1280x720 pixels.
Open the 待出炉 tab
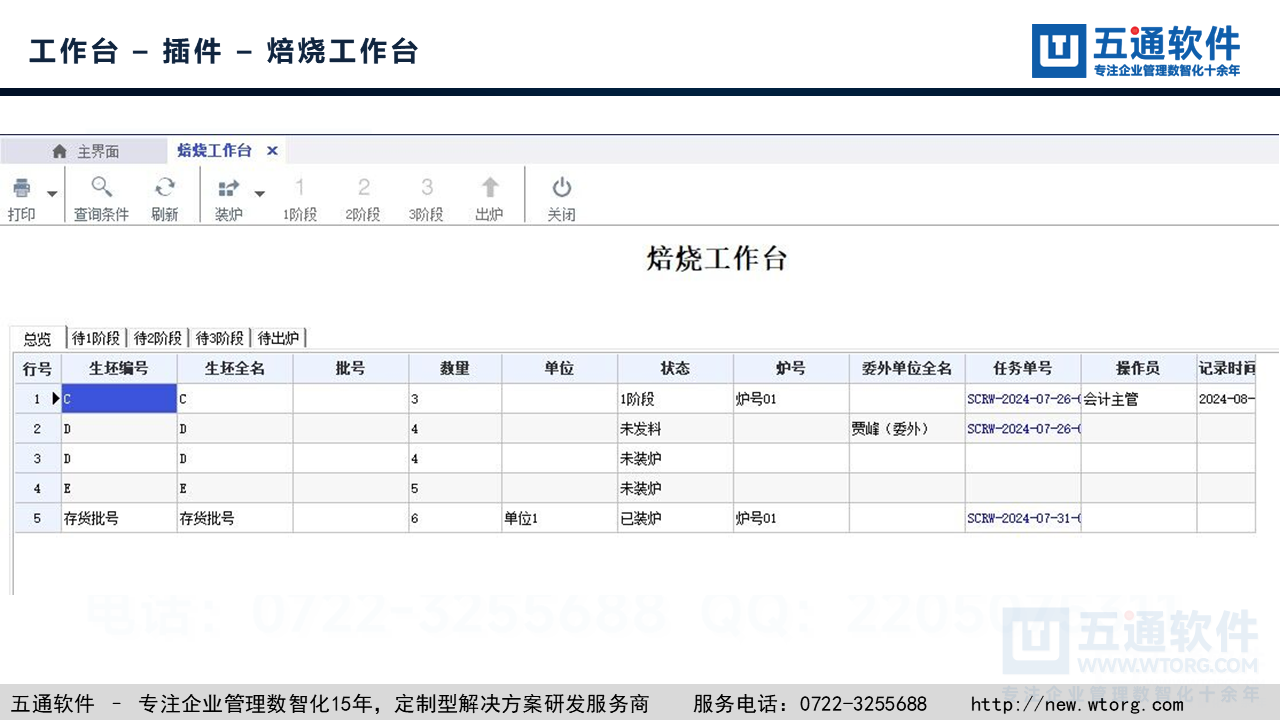pos(278,338)
